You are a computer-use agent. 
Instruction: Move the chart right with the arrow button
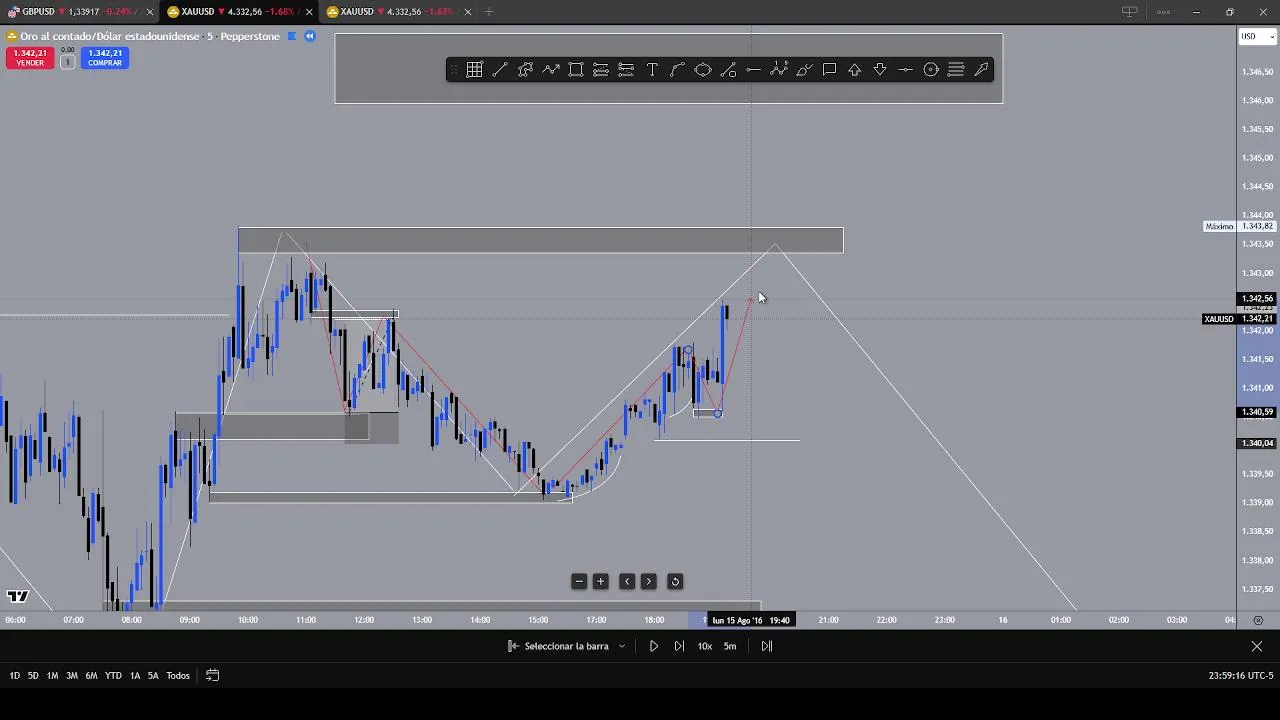[x=649, y=582]
